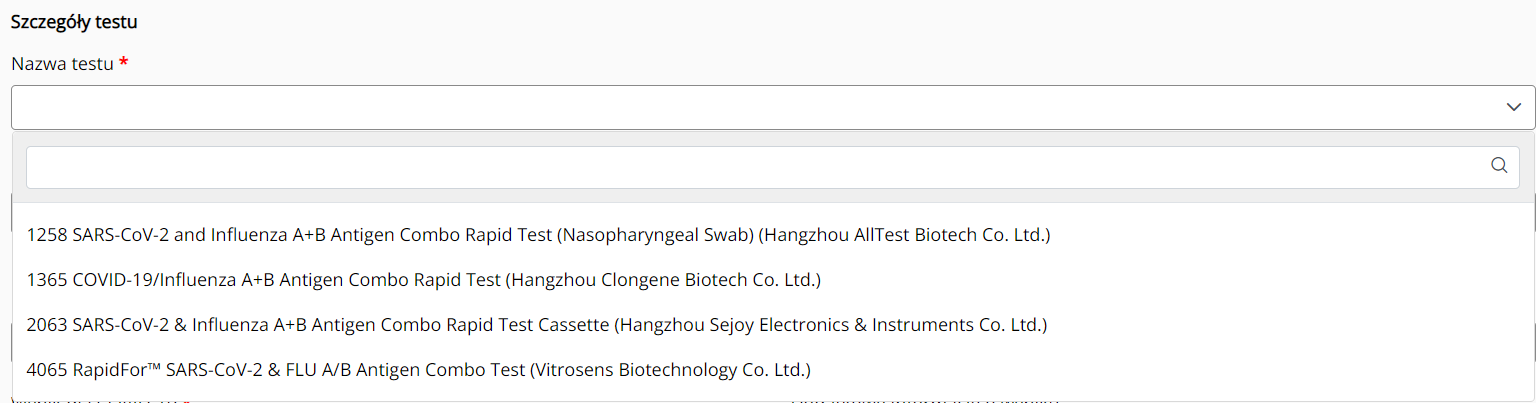Click the Nazwa testu field label

[x=62, y=64]
